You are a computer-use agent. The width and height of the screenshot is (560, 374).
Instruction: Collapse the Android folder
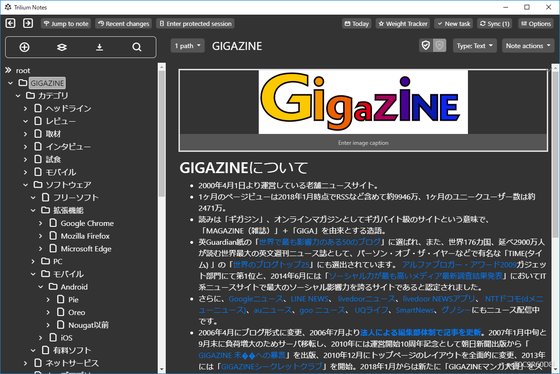40,287
